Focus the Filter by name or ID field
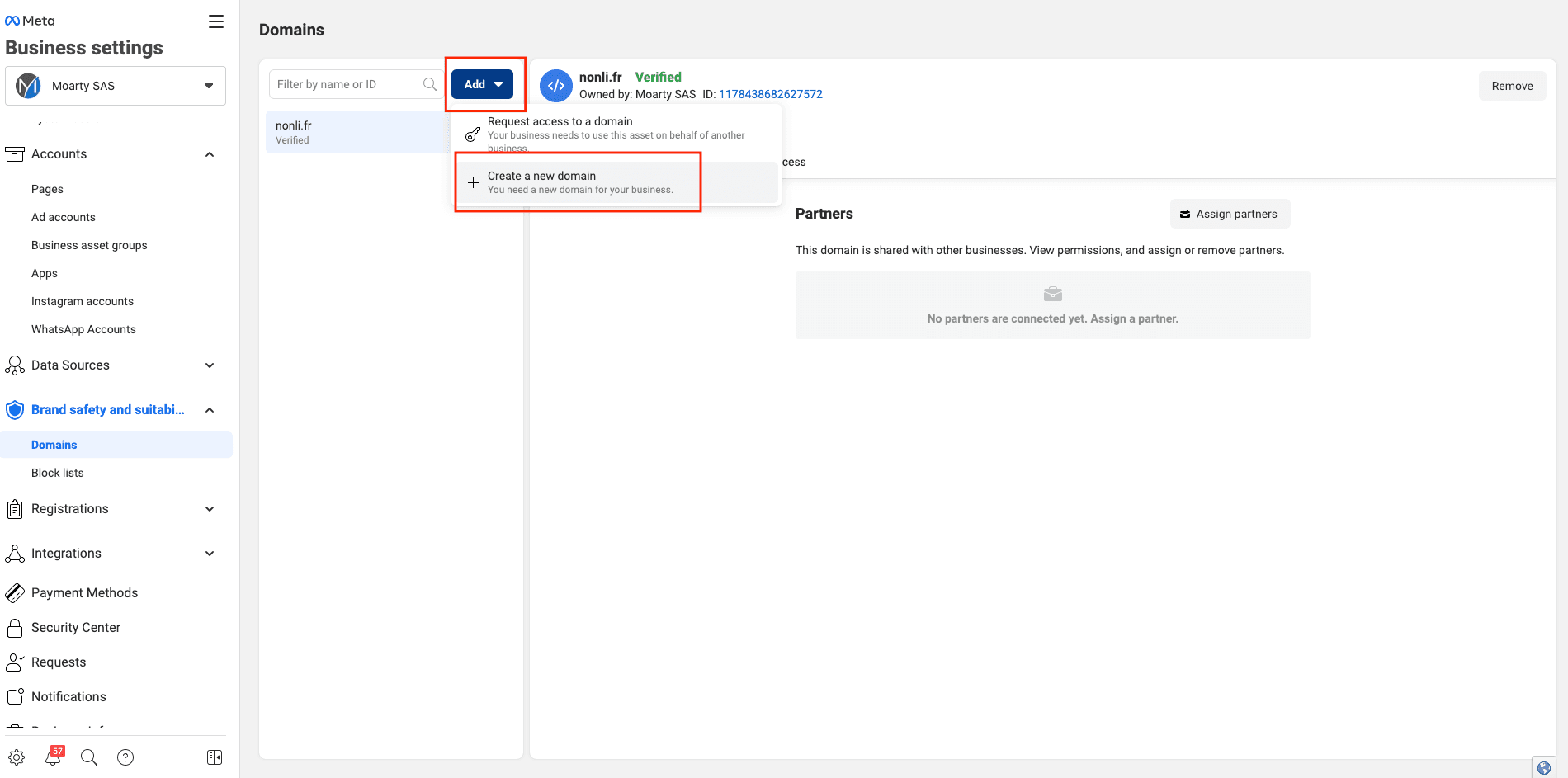 pos(357,84)
